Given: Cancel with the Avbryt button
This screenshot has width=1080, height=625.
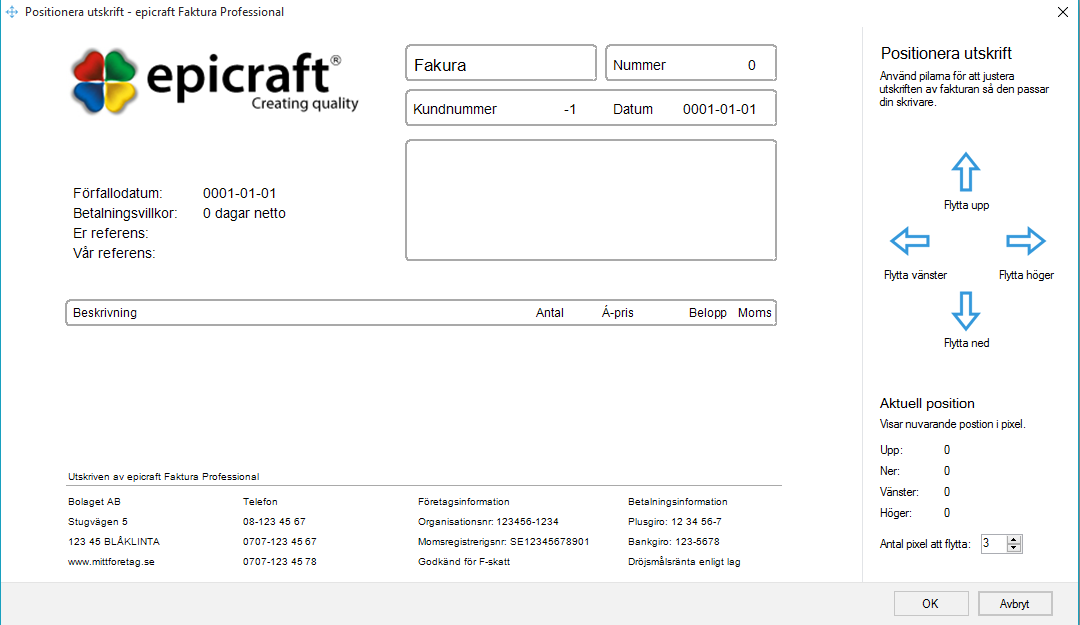Looking at the screenshot, I should pyautogui.click(x=1015, y=604).
